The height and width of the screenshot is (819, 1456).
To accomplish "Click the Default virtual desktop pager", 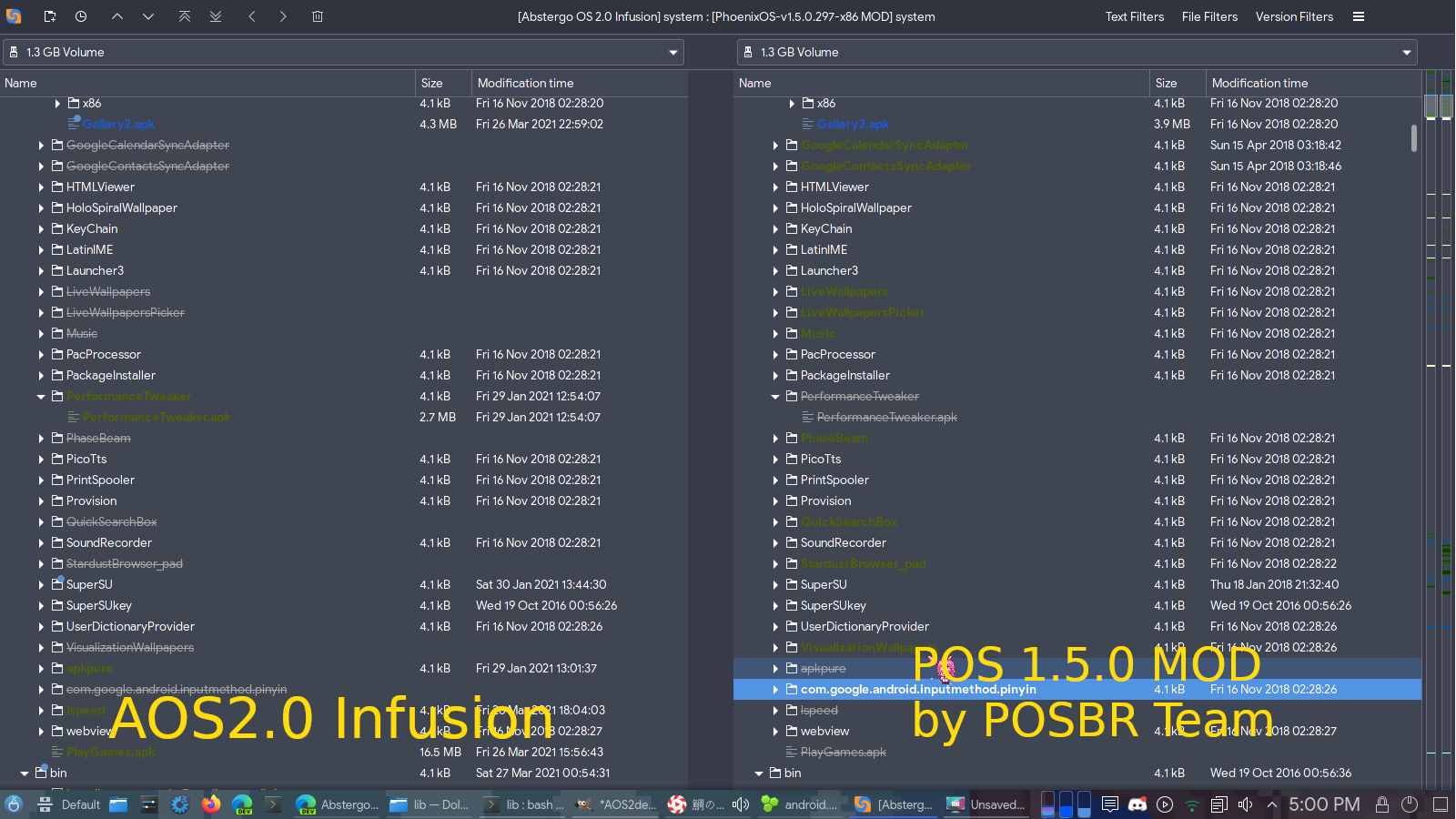I will pos(70,804).
